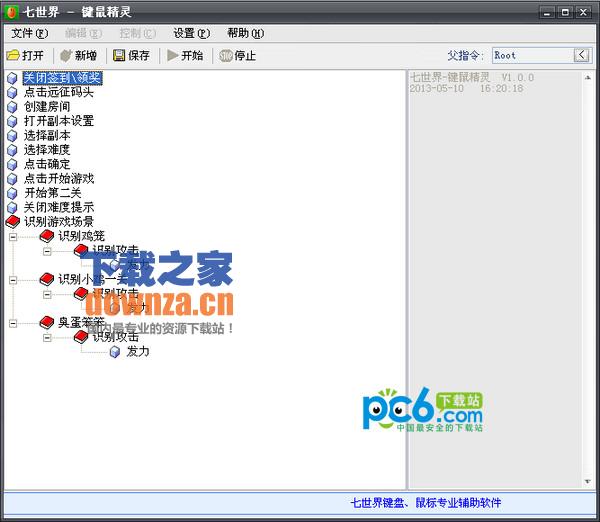The width and height of the screenshot is (600, 522).
Task: Click the red book icon of 识别小鸡一关
Action: (x=47, y=279)
